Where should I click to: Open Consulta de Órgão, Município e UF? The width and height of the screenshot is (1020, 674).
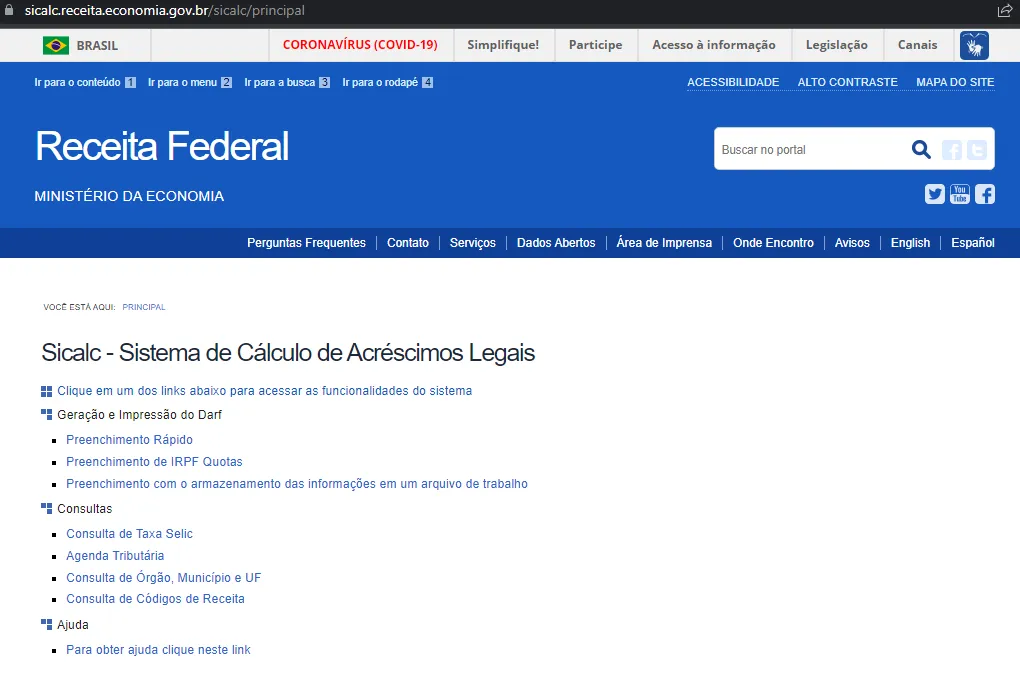click(x=163, y=577)
